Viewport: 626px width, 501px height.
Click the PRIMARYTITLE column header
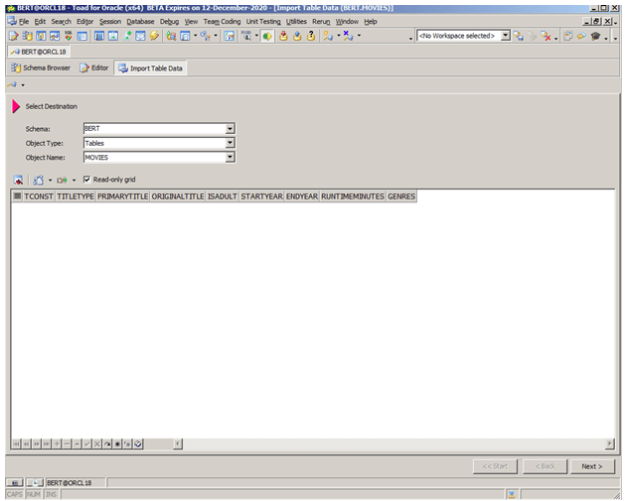123,196
